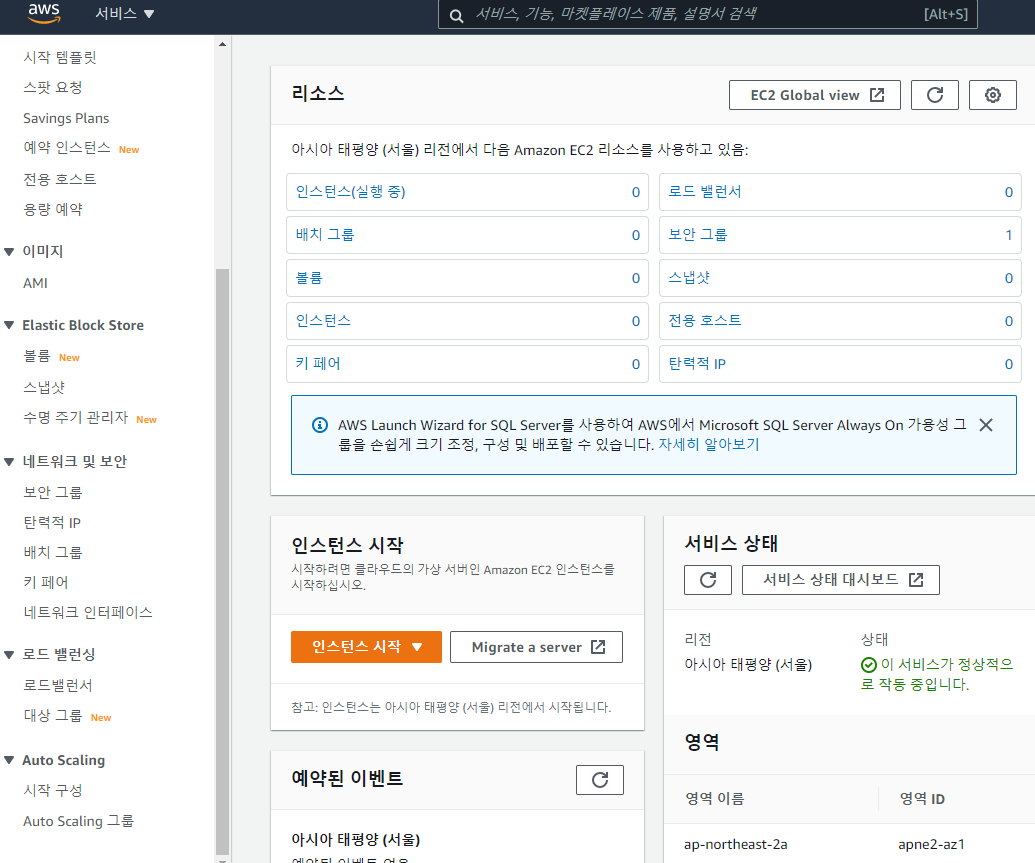Open 로드밸런서 in sidebar
The width and height of the screenshot is (1035, 863).
[x=58, y=685]
